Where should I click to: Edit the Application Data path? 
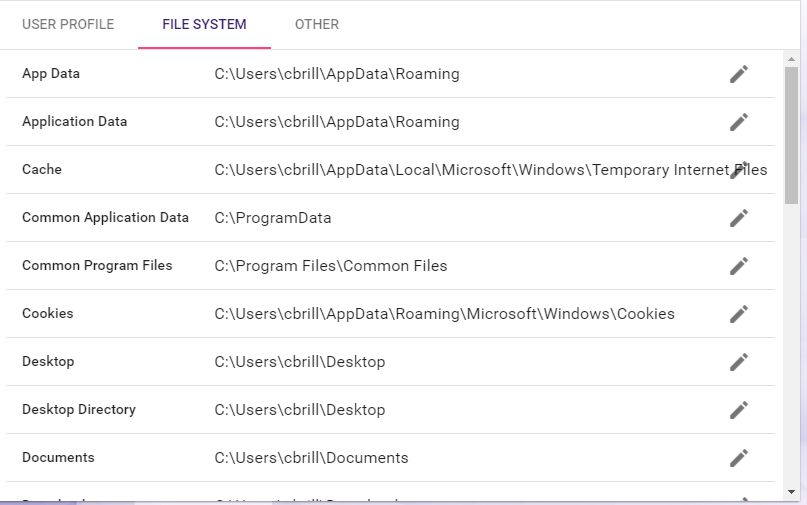tap(738, 122)
